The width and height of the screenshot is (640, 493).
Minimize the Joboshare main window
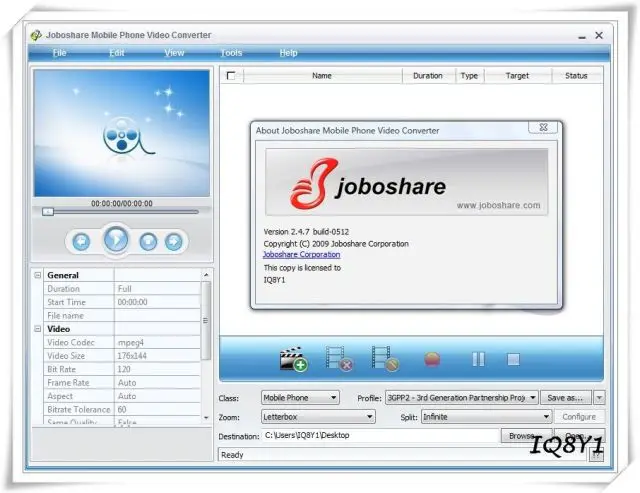pyautogui.click(x=582, y=36)
